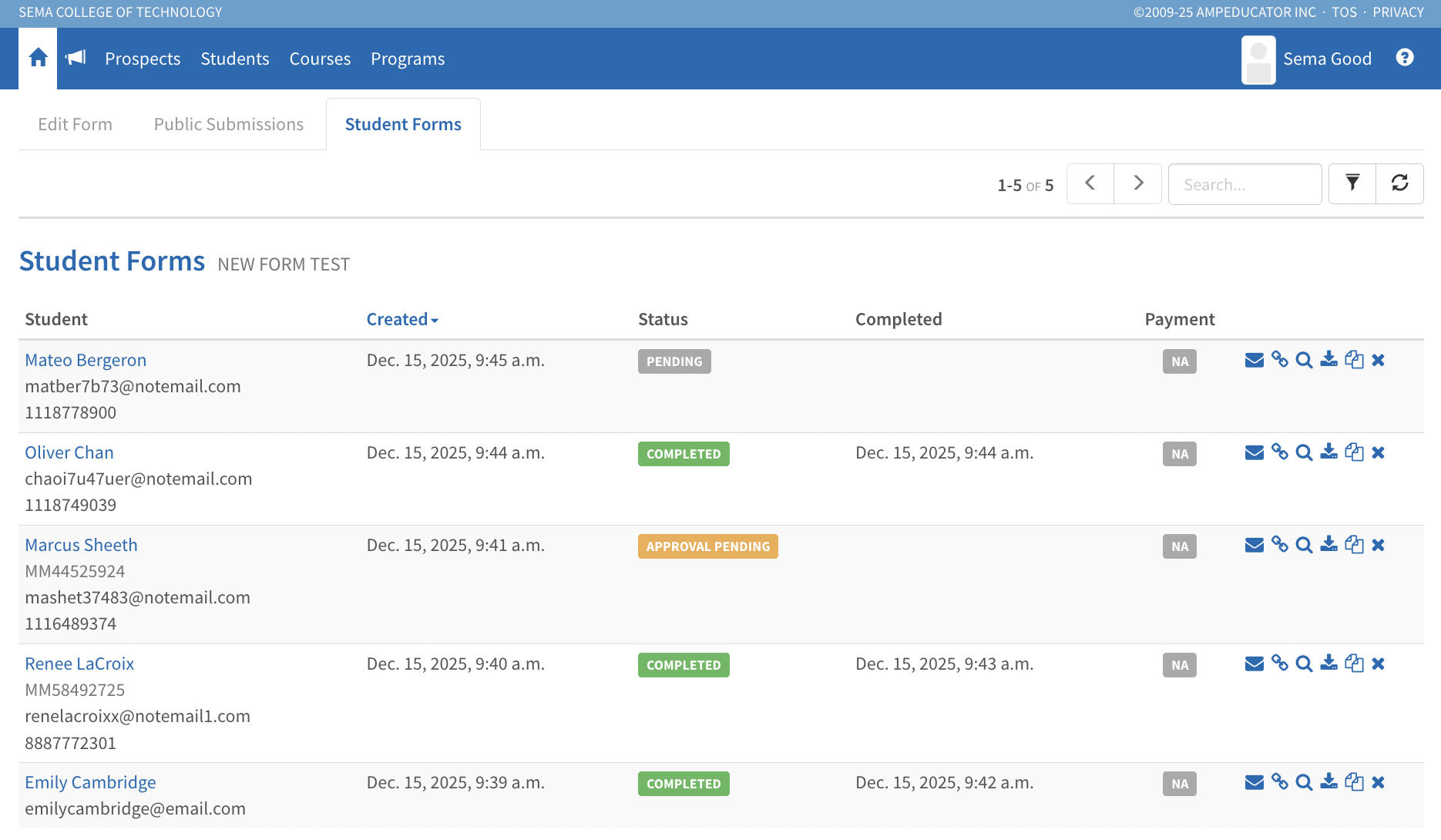
Task: Download Renee LaCroix's form
Action: (x=1328, y=664)
